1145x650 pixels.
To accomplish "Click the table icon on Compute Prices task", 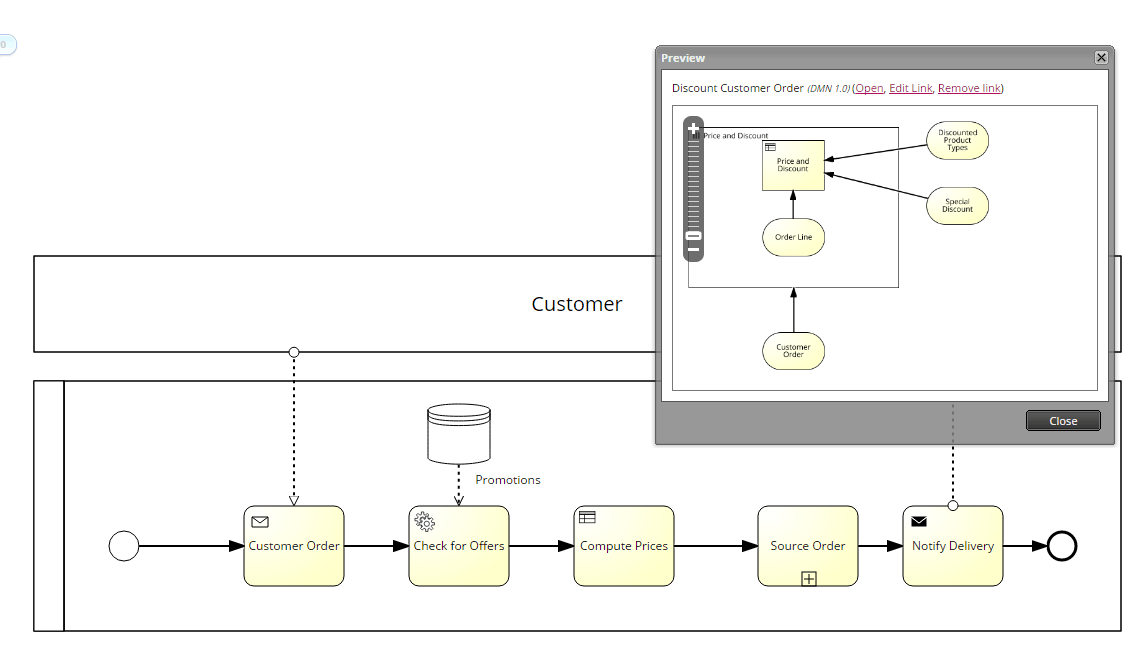I will [x=587, y=517].
